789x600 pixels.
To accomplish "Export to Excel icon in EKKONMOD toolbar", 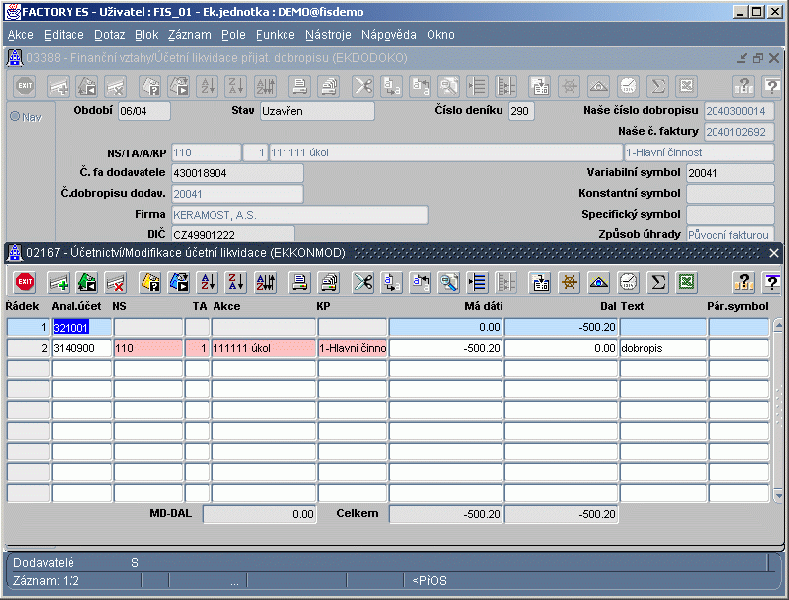I will point(687,282).
